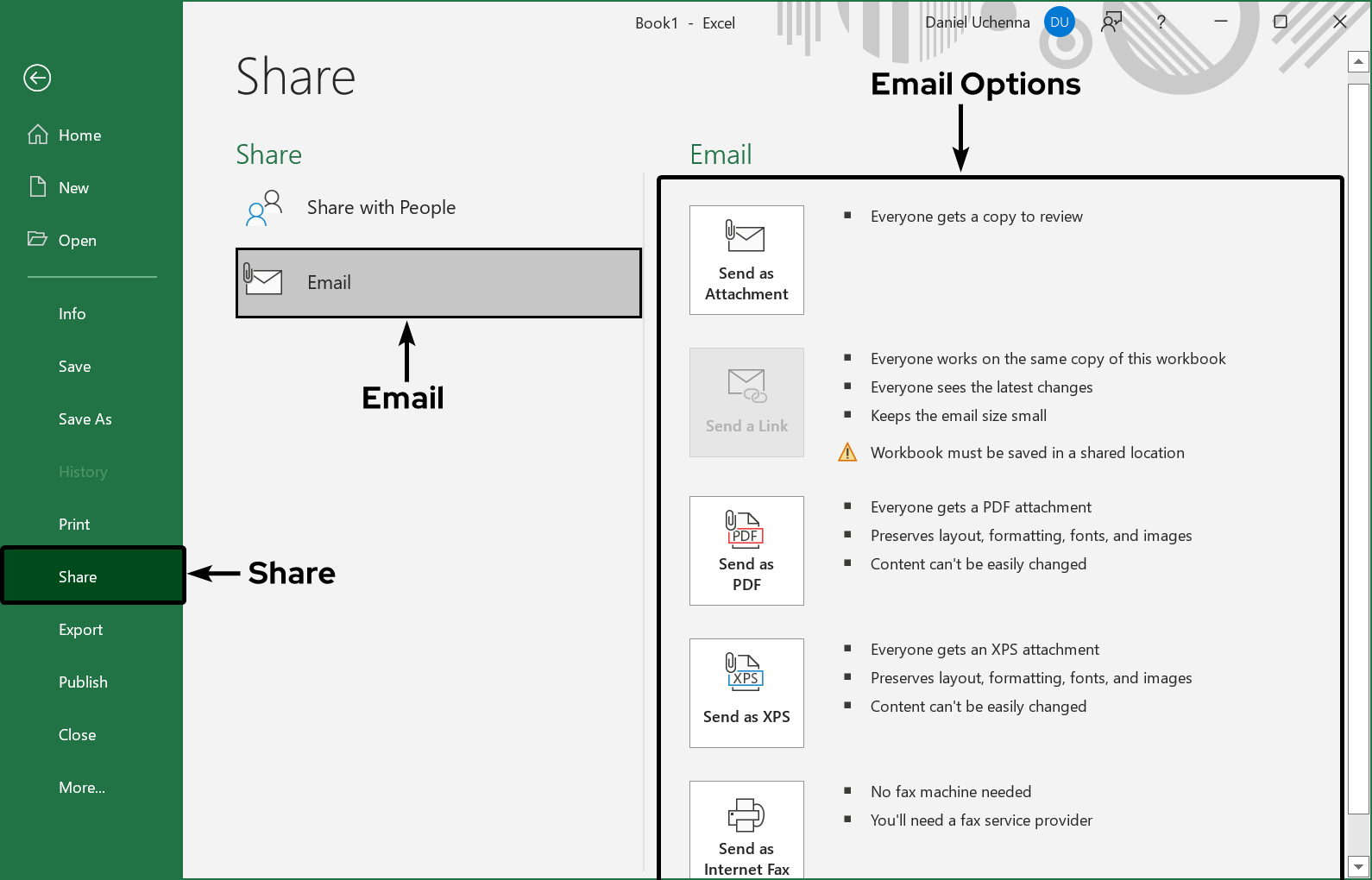Click 'Everyone gets a PDF attachment' text
1372x880 pixels.
(x=980, y=507)
